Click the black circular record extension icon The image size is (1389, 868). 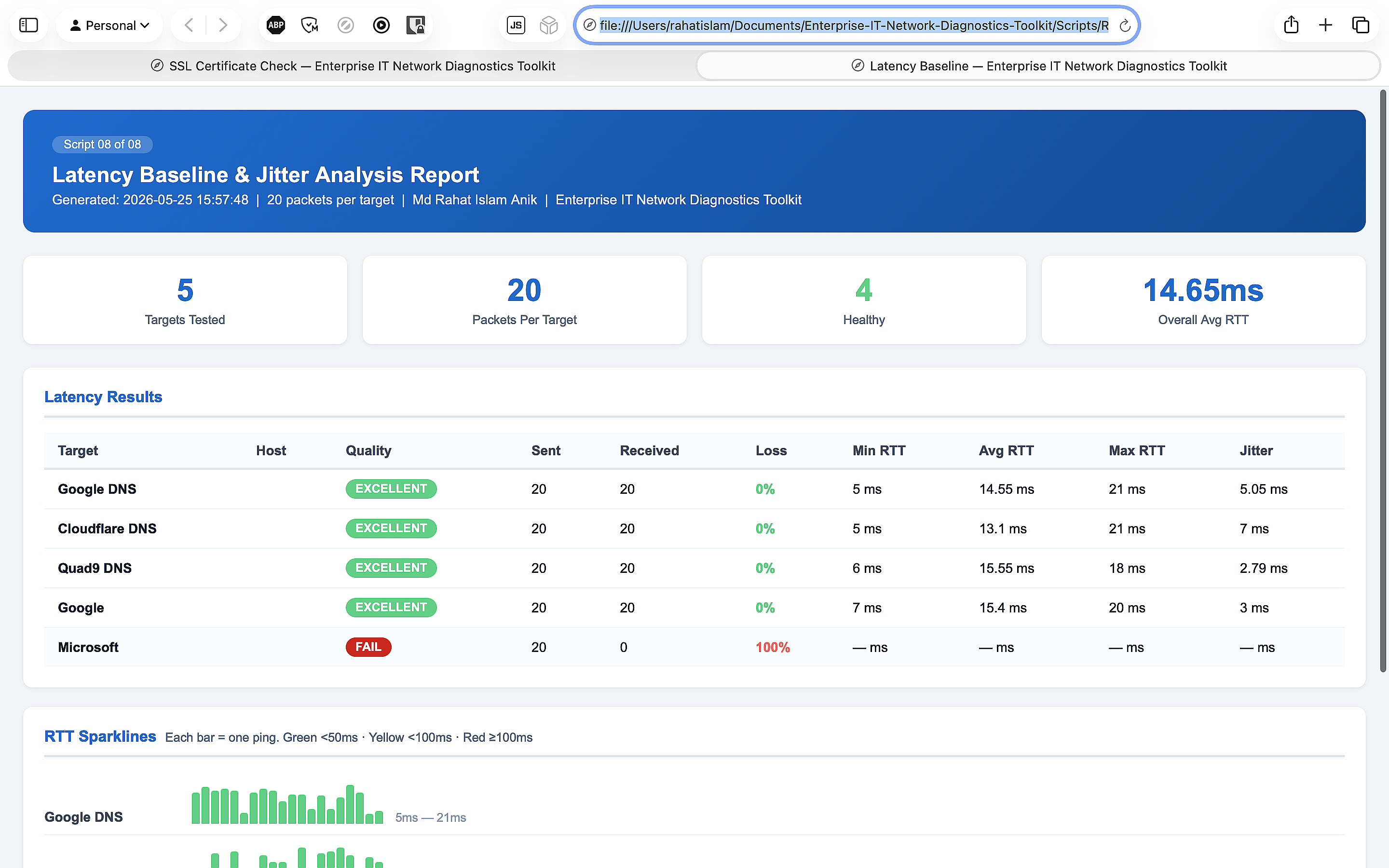click(381, 25)
